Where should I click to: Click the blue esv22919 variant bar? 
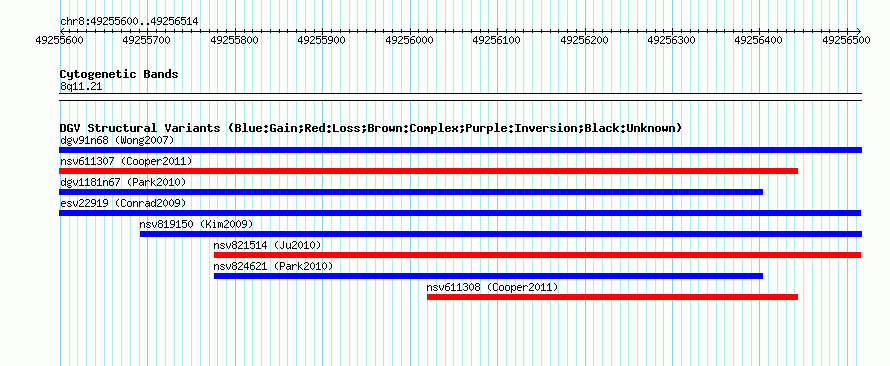pos(460,213)
